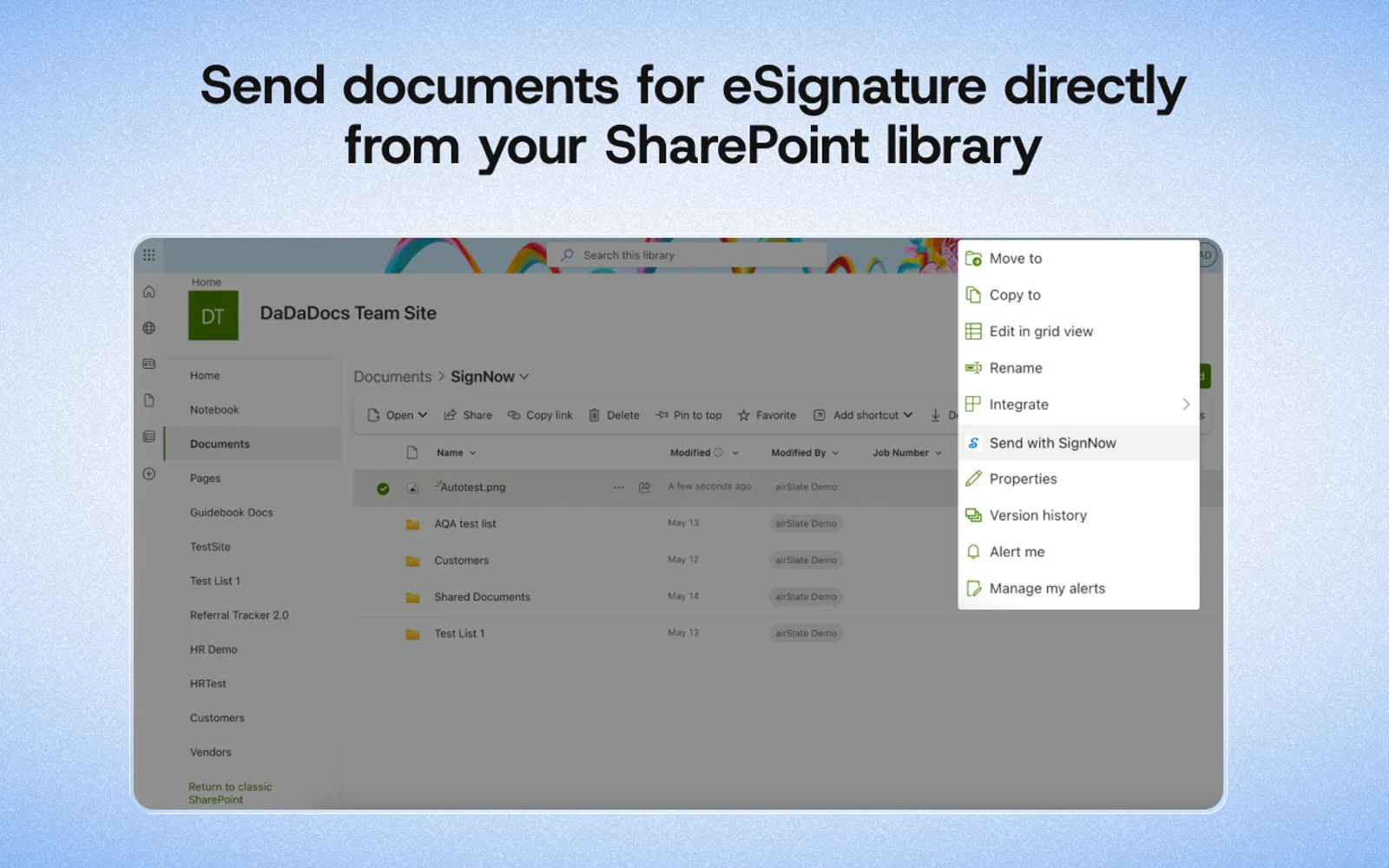Select Move to in context menu
This screenshot has height=868, width=1389.
pyautogui.click(x=1078, y=259)
